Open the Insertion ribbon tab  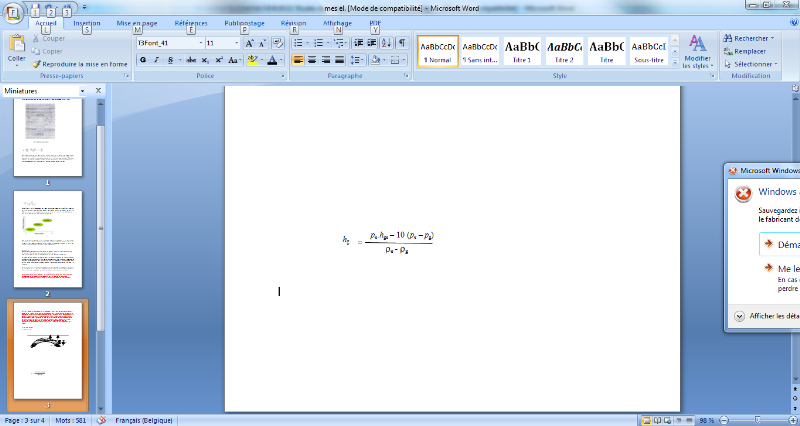(87, 21)
